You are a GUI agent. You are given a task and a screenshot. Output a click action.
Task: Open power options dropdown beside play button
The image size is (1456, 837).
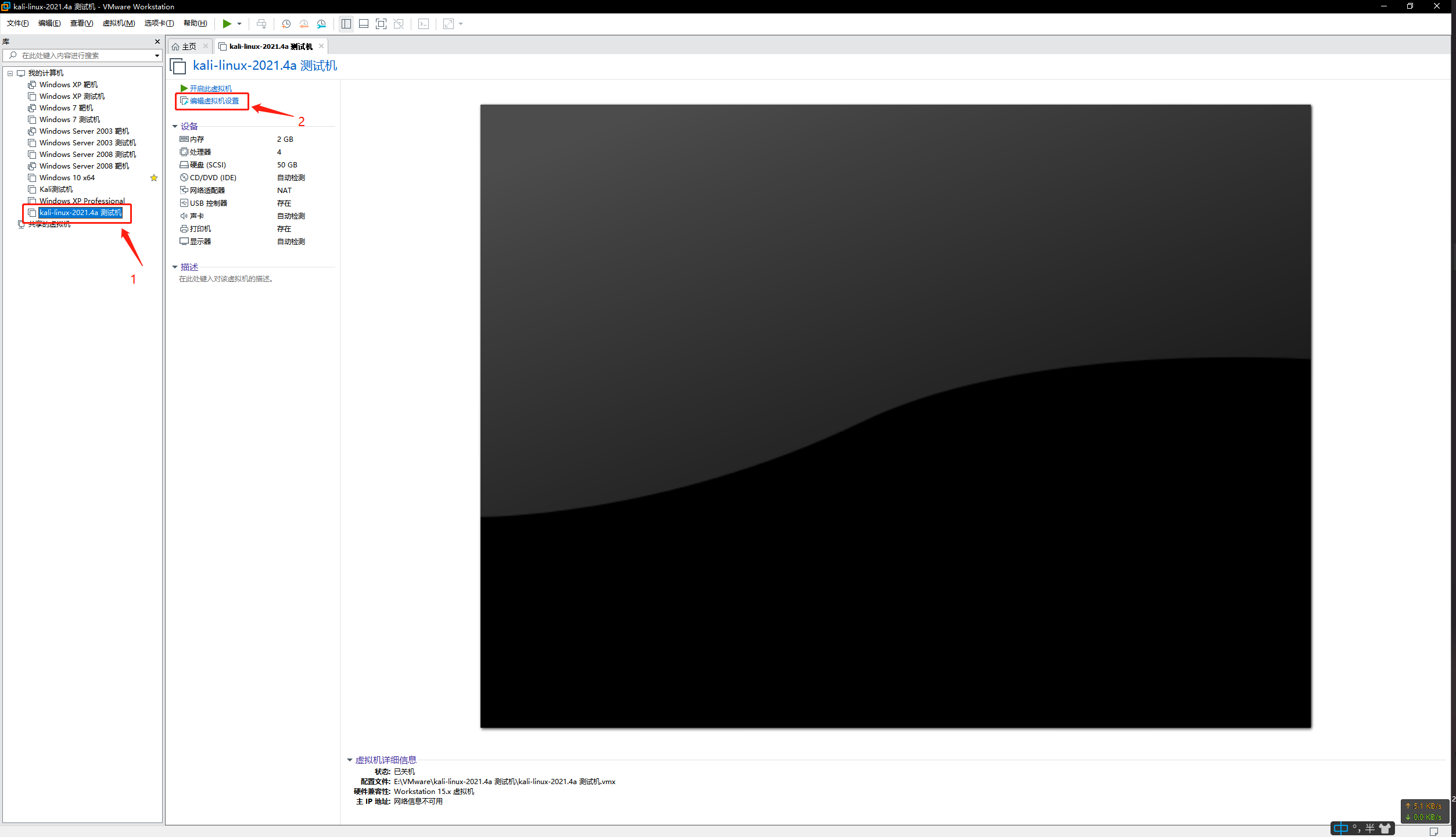(239, 24)
